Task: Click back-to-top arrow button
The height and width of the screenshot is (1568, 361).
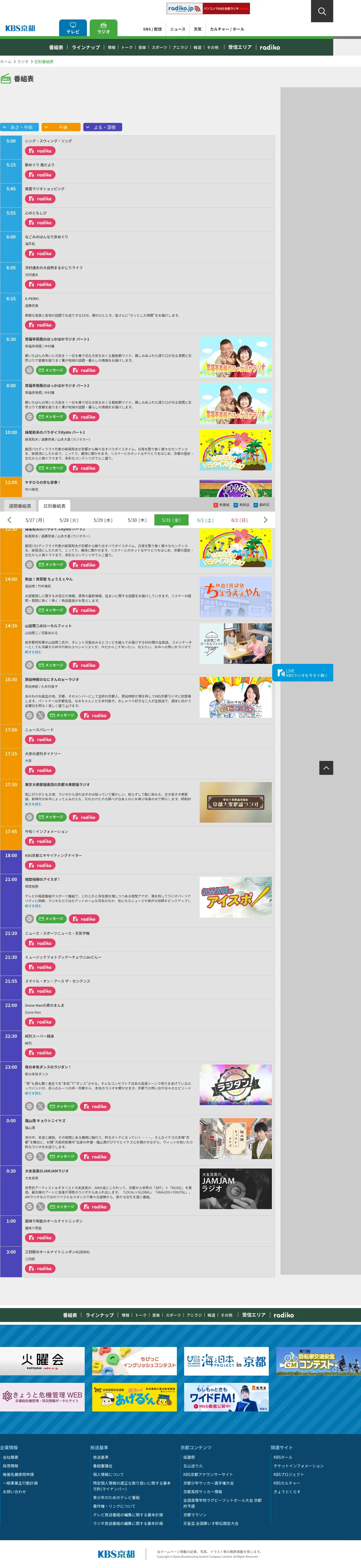Action: 326,768
